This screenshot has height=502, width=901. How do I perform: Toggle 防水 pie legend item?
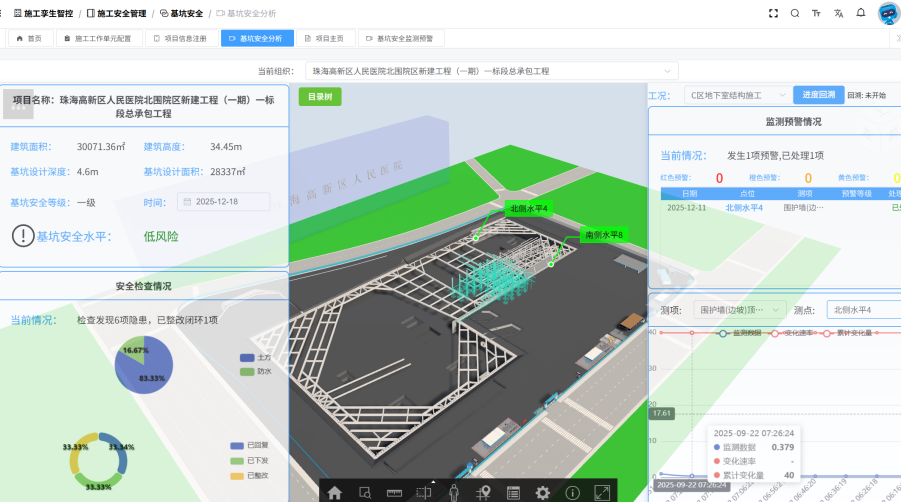[255, 372]
